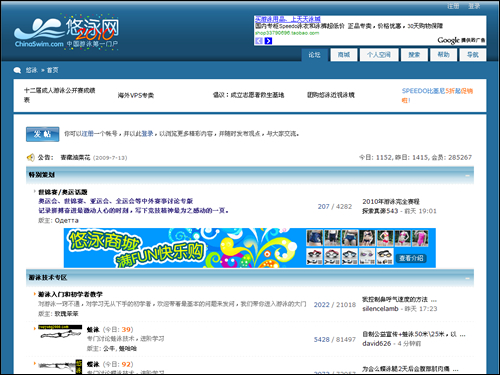Switch to the 商城 tab

point(344,55)
